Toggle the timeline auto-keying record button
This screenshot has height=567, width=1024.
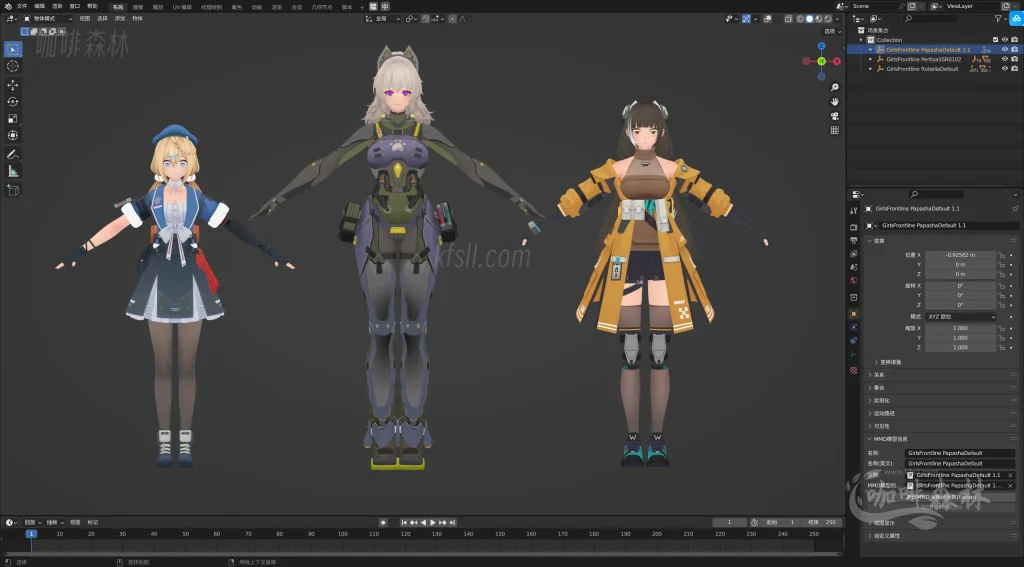[383, 523]
